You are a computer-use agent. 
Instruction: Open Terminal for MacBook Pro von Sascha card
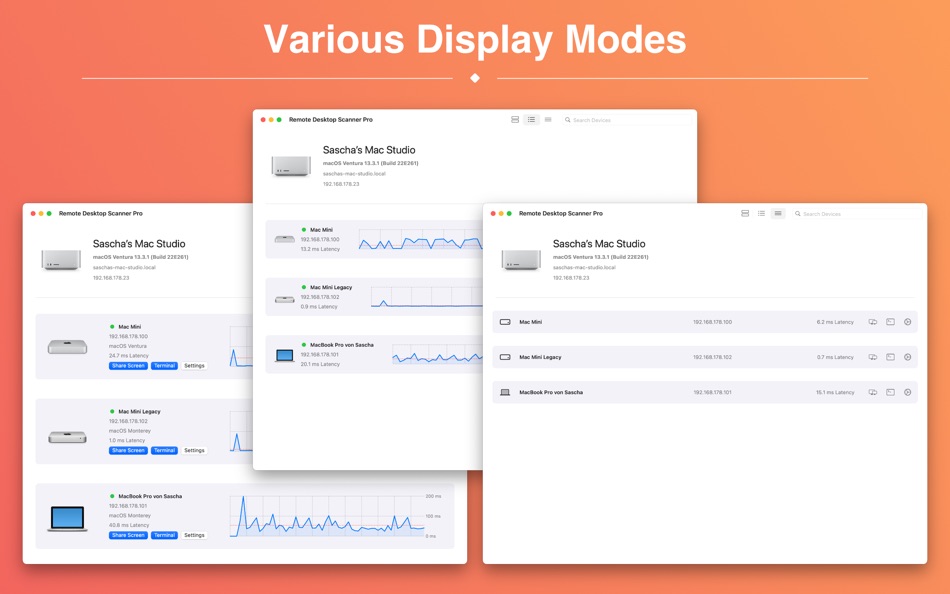point(164,535)
